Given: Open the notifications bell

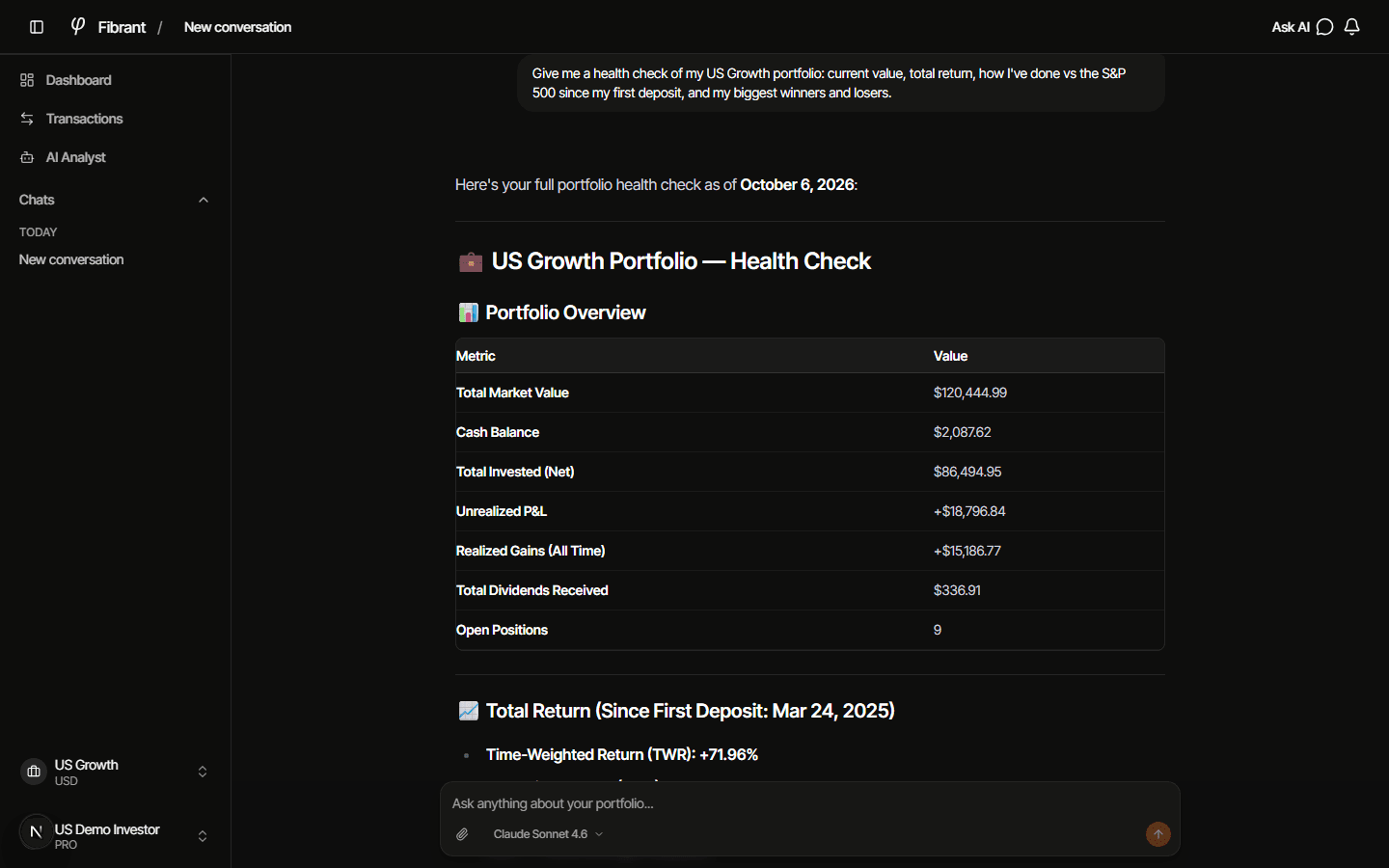Looking at the screenshot, I should (1352, 27).
